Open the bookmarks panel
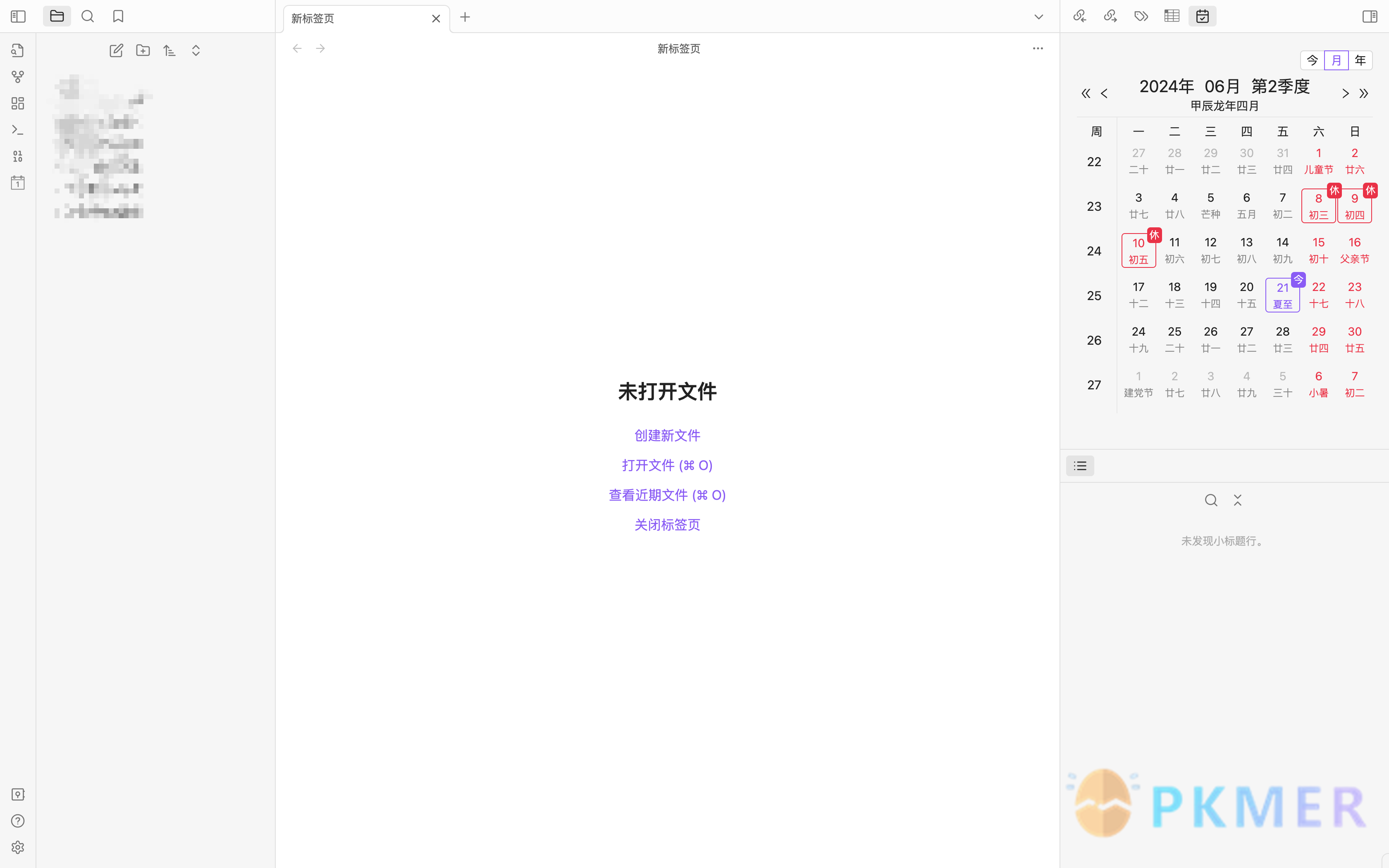 118,16
